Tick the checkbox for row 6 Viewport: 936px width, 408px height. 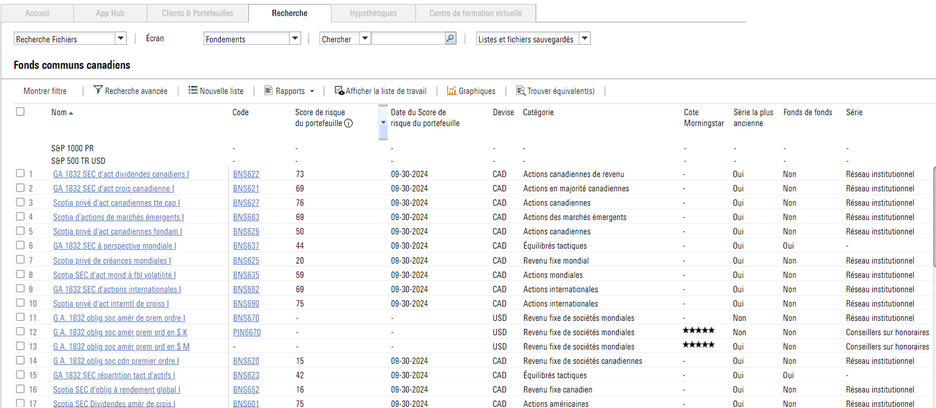coord(20,246)
